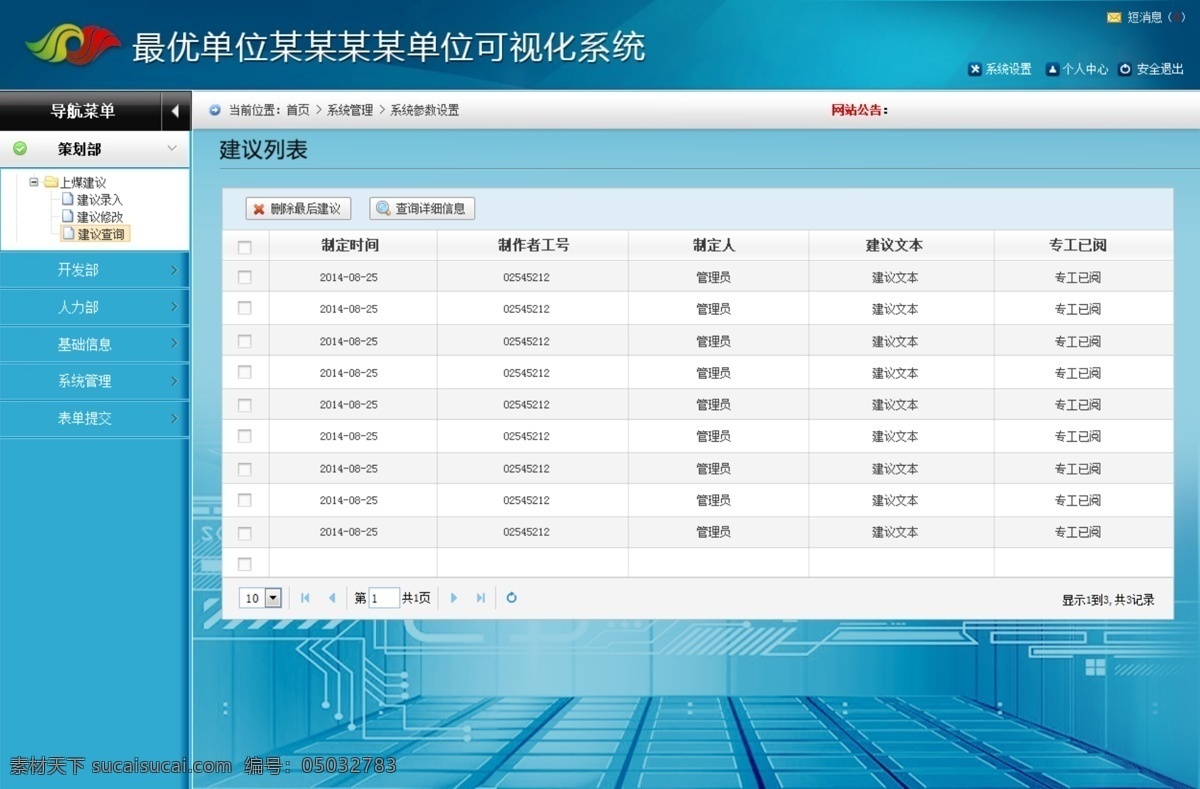Click the 导航菜单 panel title
Image resolution: width=1200 pixels, height=789 pixels.
(83, 111)
